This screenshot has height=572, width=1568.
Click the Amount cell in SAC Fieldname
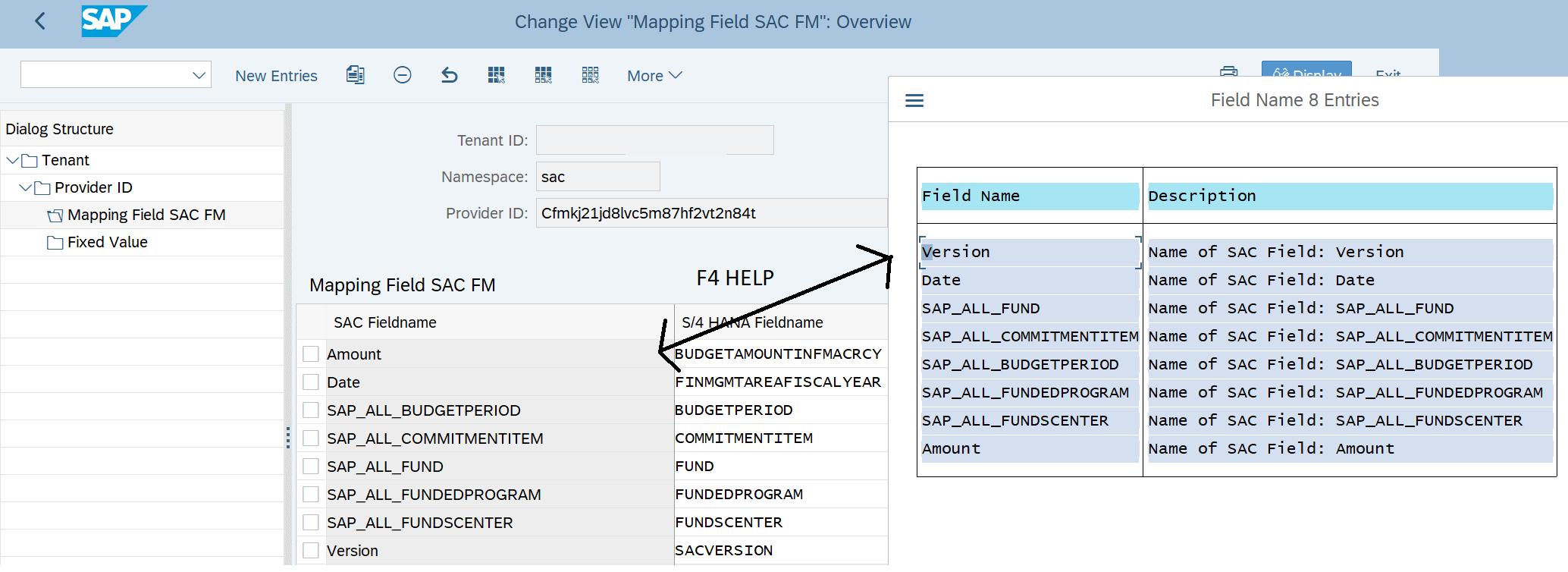(x=499, y=354)
